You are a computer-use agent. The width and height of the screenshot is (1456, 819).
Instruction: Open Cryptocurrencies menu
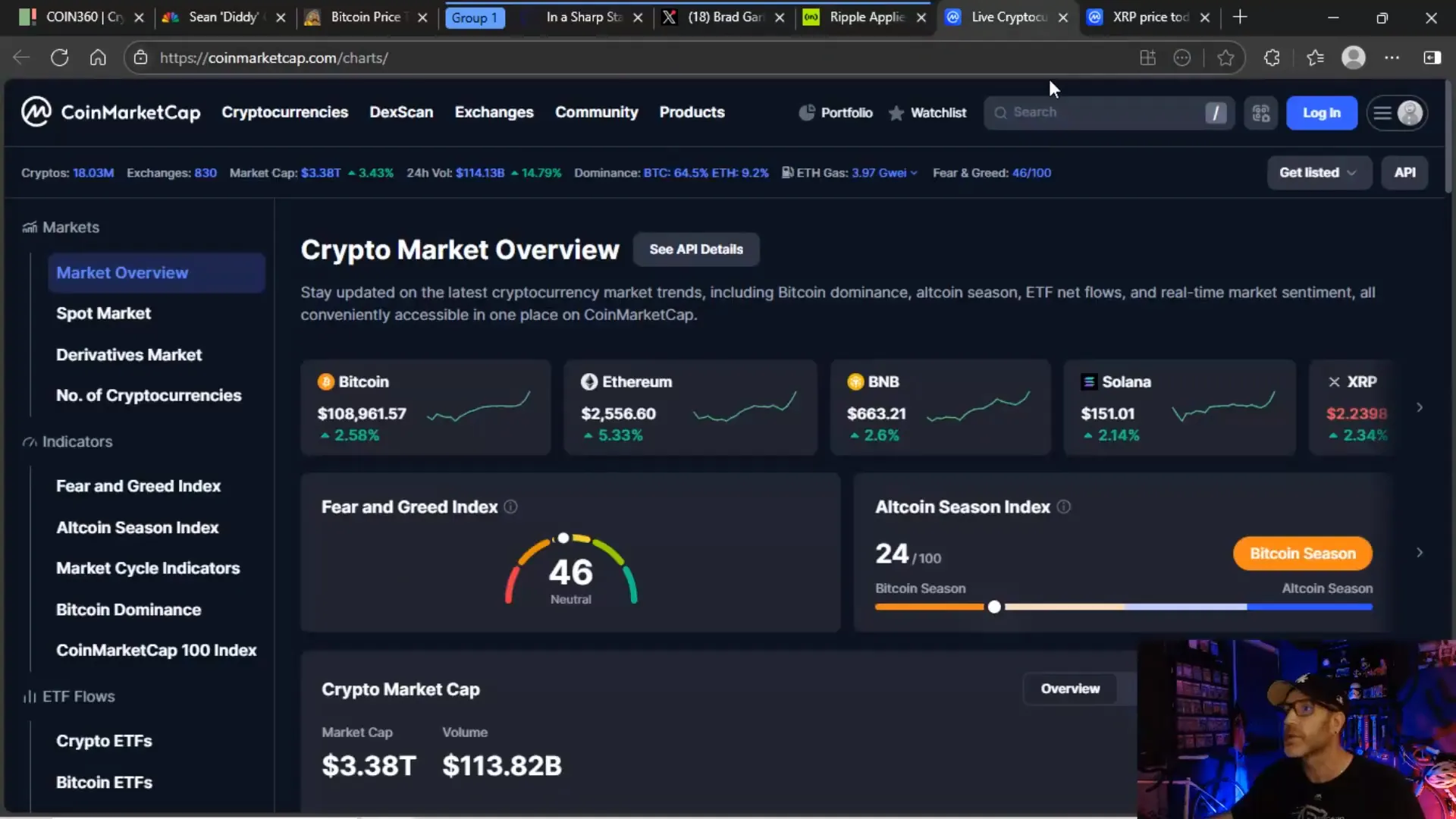284,112
